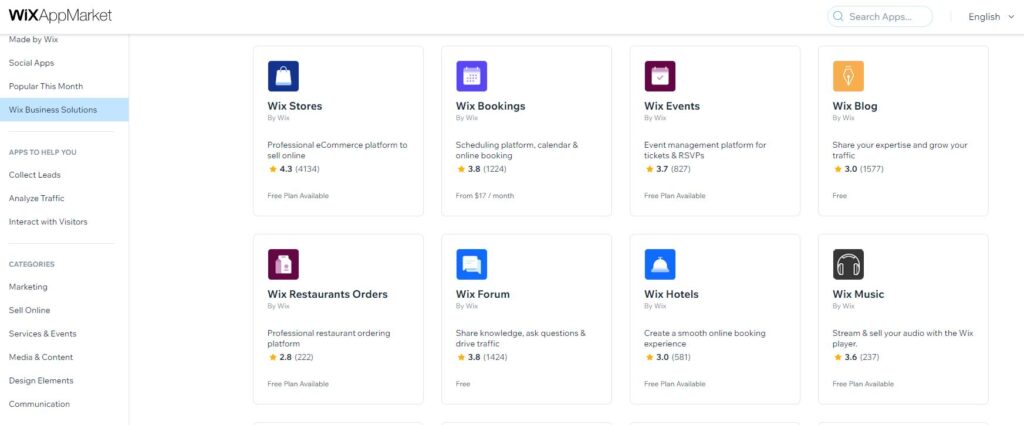Click the Wix Bookings calendar icon
This screenshot has height=425, width=1024.
pos(472,76)
